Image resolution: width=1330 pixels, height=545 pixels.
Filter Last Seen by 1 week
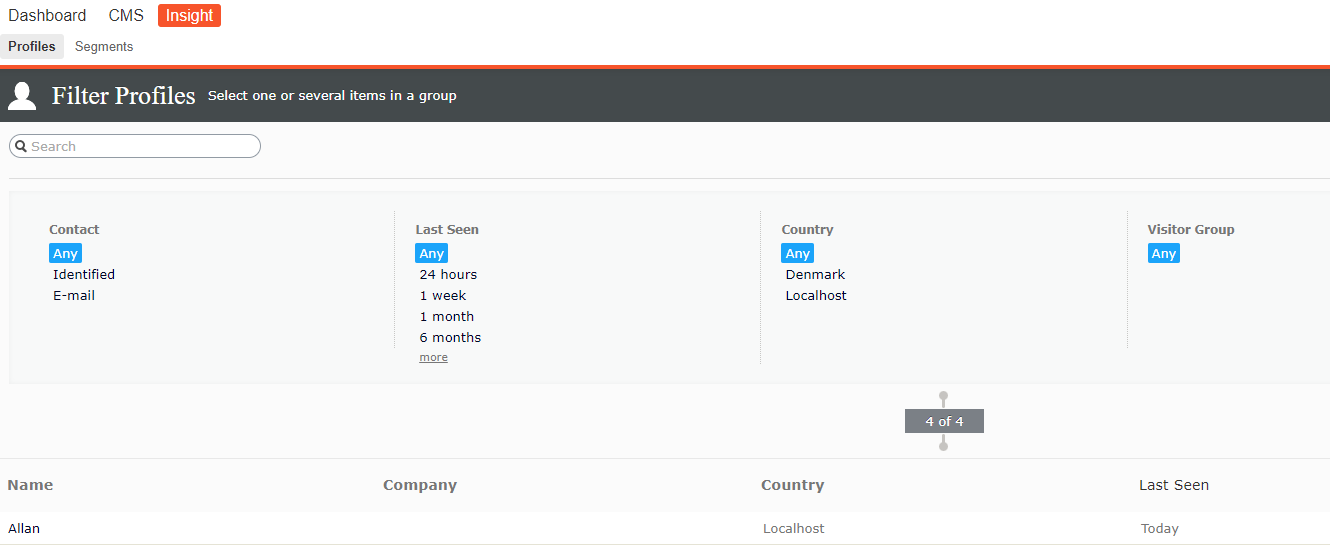tap(443, 296)
